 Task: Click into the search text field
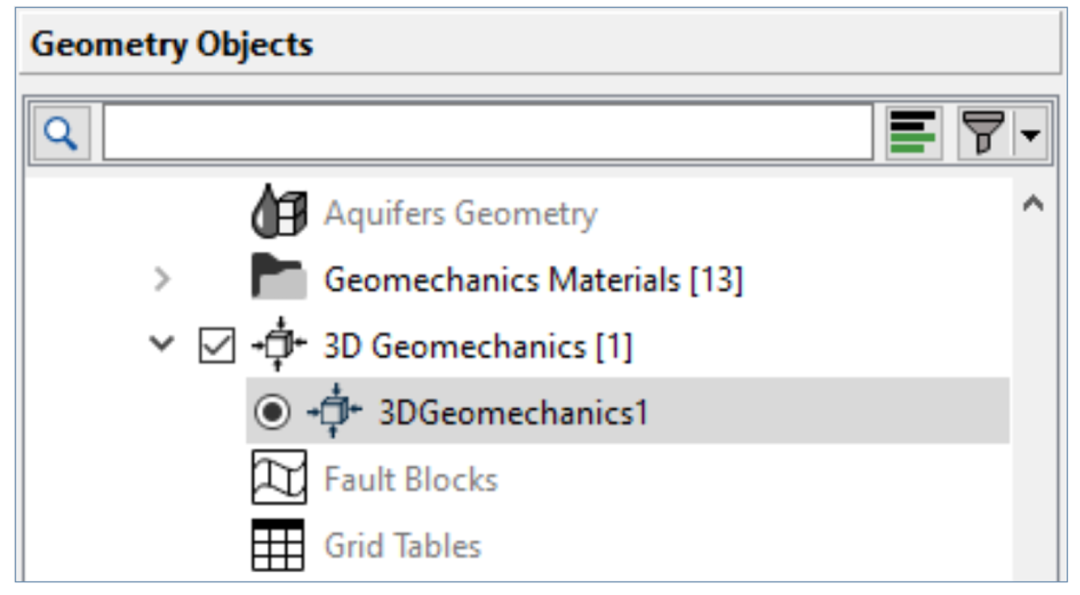point(487,134)
